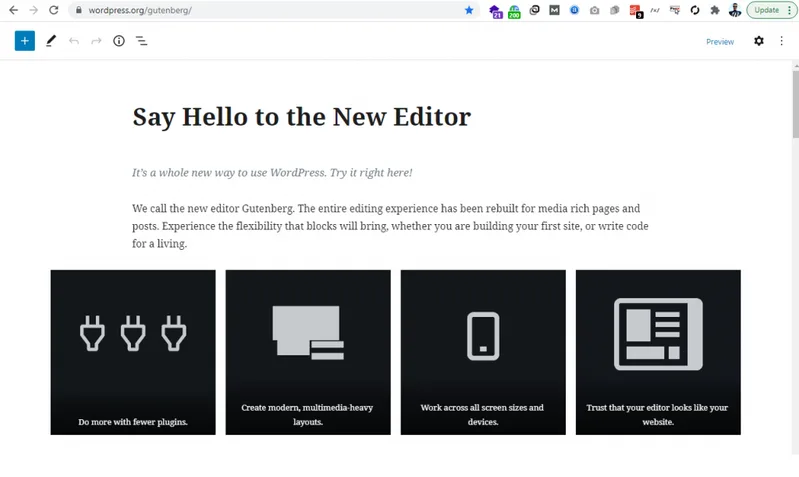This screenshot has width=799, height=477.
Task: Open the content structure info icon
Action: click(x=119, y=41)
